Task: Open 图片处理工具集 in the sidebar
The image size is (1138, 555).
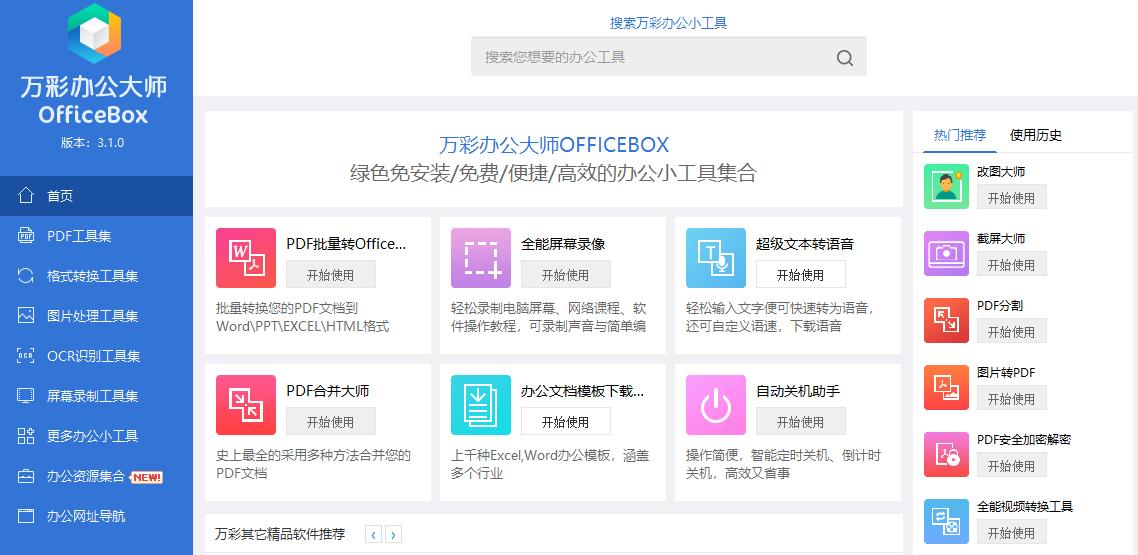Action: [x=97, y=316]
